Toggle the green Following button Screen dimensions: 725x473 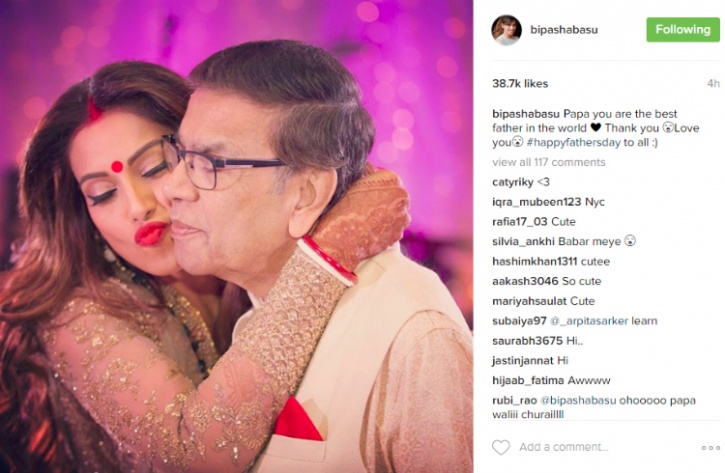683,30
